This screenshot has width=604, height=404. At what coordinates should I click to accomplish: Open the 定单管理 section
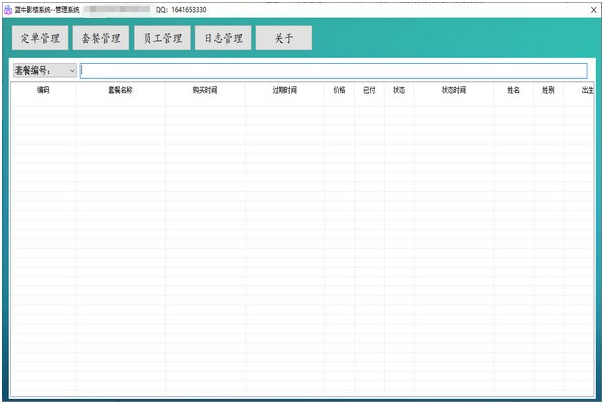tap(40, 39)
